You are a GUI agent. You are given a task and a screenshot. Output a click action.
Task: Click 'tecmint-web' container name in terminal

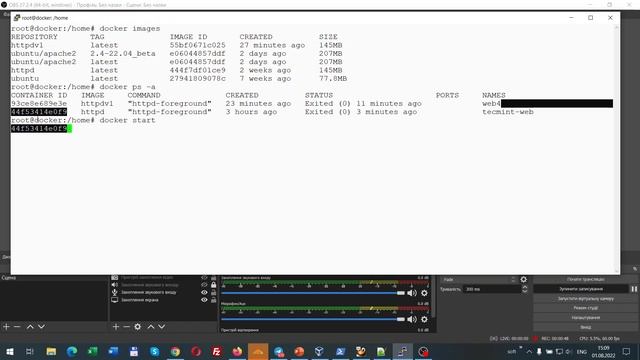(x=508, y=111)
